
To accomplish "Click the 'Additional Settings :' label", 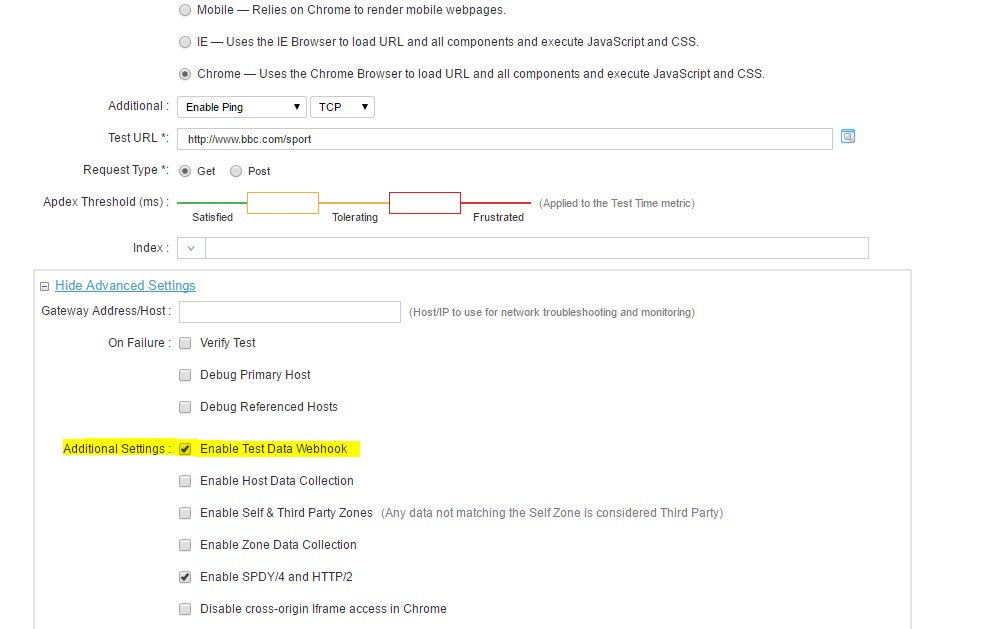I will click(x=117, y=449).
